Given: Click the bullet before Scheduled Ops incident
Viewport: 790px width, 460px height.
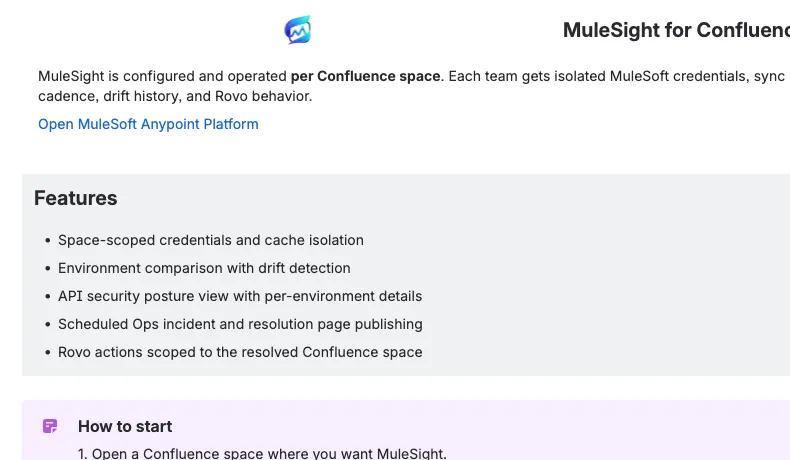Looking at the screenshot, I should pyautogui.click(x=47, y=325).
